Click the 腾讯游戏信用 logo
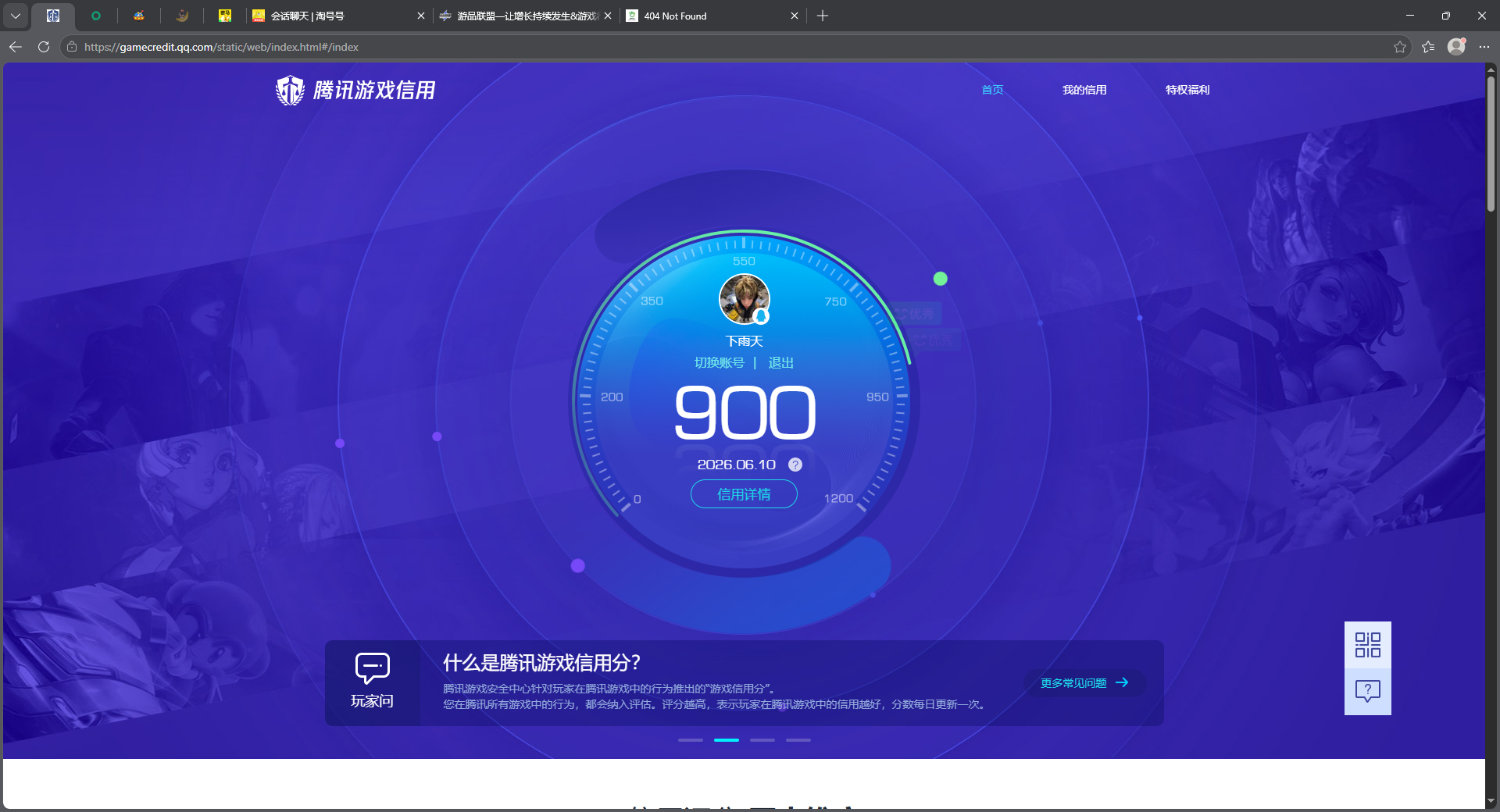 tap(355, 91)
